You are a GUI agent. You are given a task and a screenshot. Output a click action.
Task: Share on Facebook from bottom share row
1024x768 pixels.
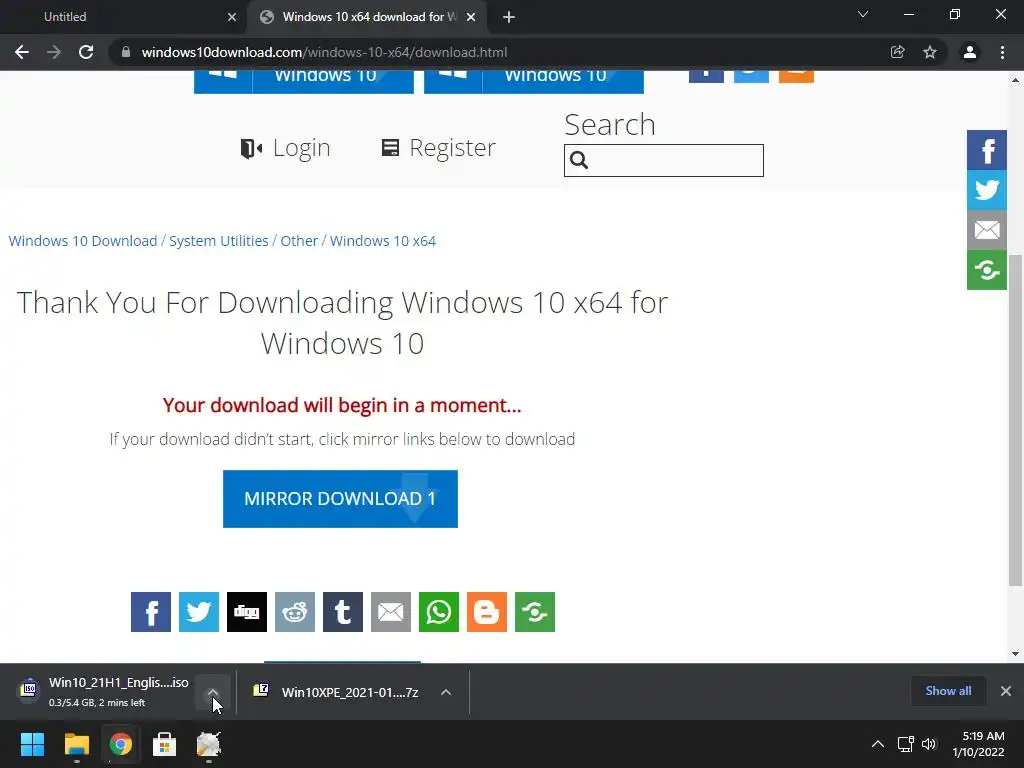[x=151, y=612]
